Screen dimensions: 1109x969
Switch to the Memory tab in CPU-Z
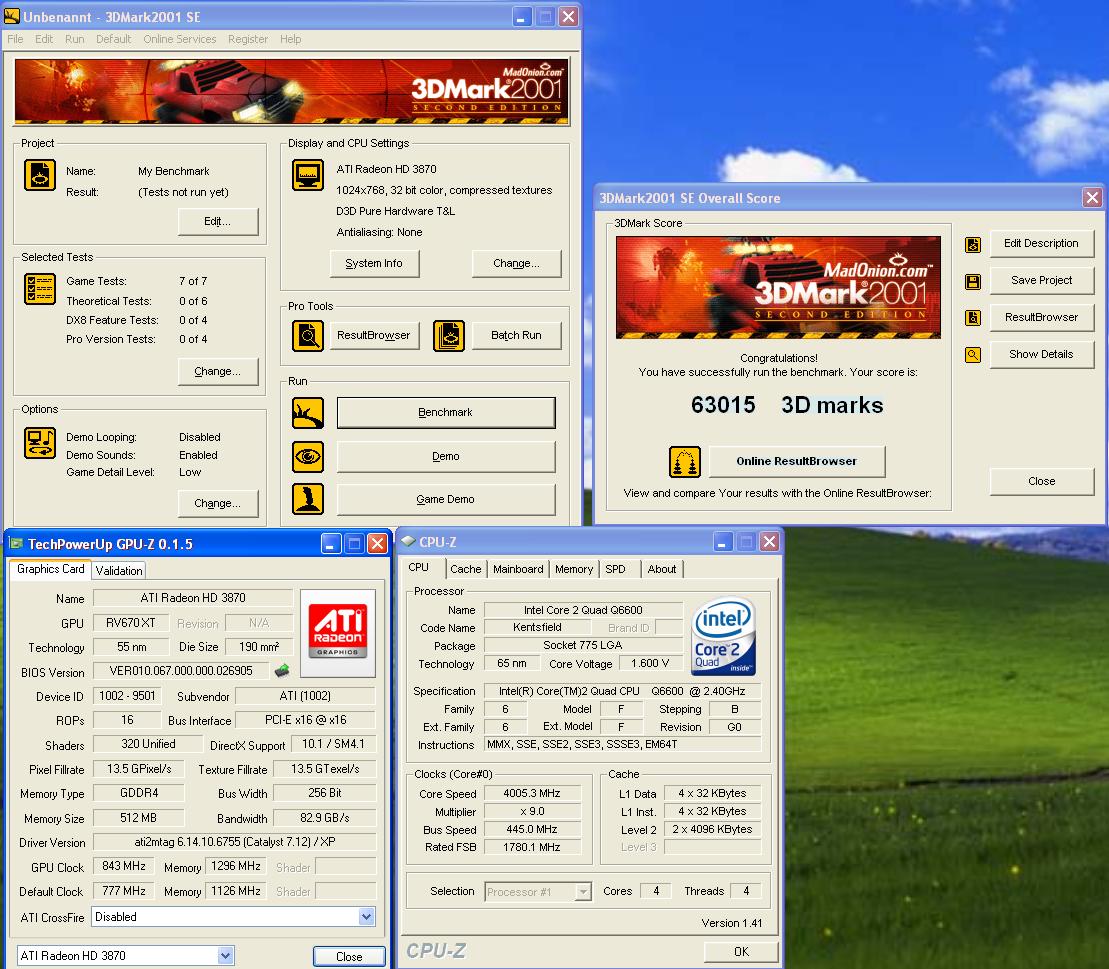(574, 569)
